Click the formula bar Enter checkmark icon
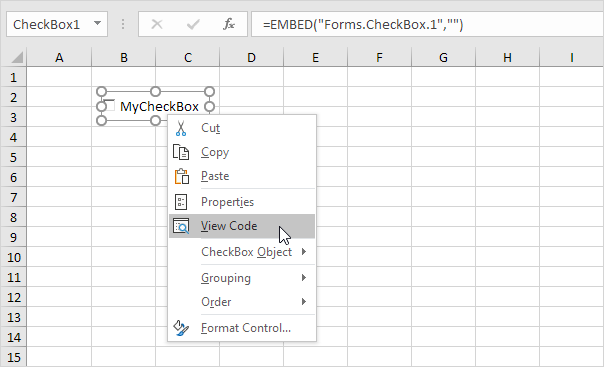 tap(193, 24)
